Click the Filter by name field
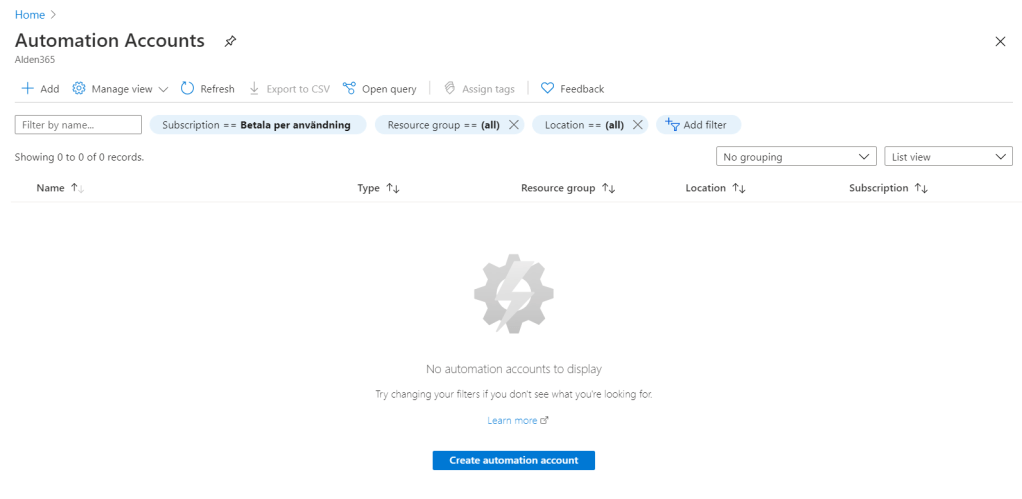The image size is (1022, 499). tap(78, 125)
